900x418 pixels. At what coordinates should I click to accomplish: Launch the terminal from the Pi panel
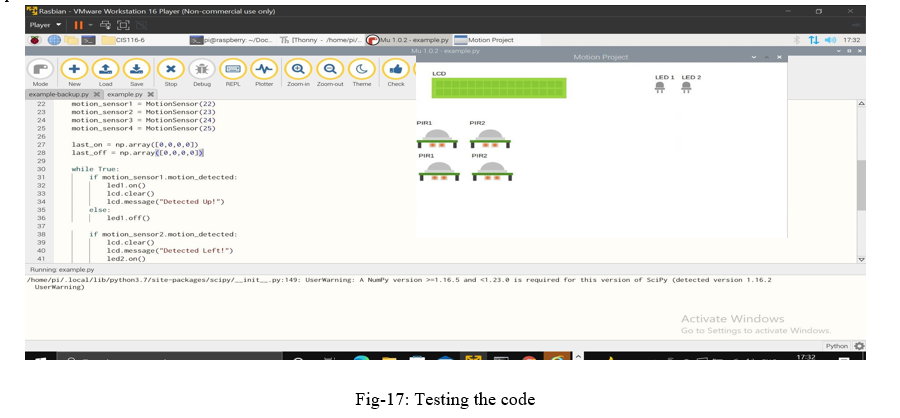pos(88,40)
